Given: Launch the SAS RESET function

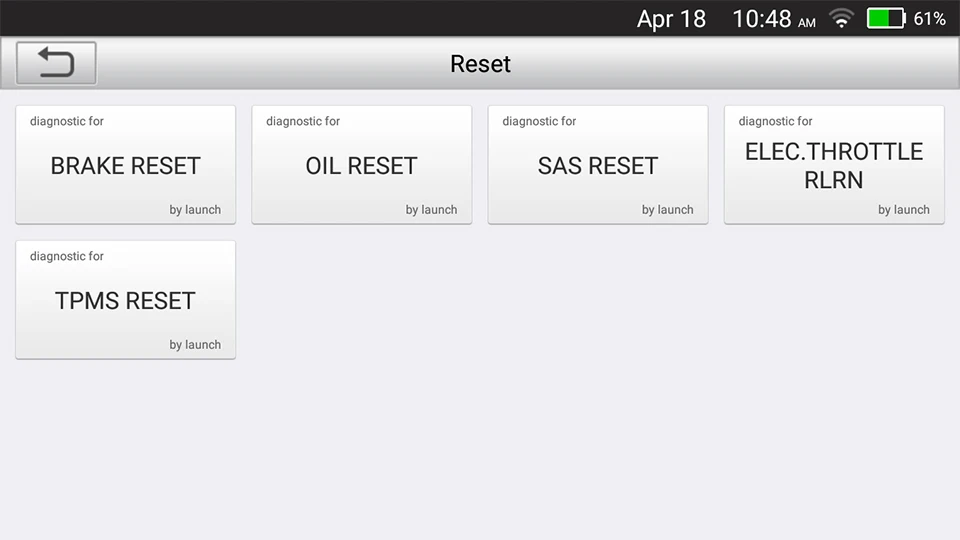Looking at the screenshot, I should pos(598,165).
